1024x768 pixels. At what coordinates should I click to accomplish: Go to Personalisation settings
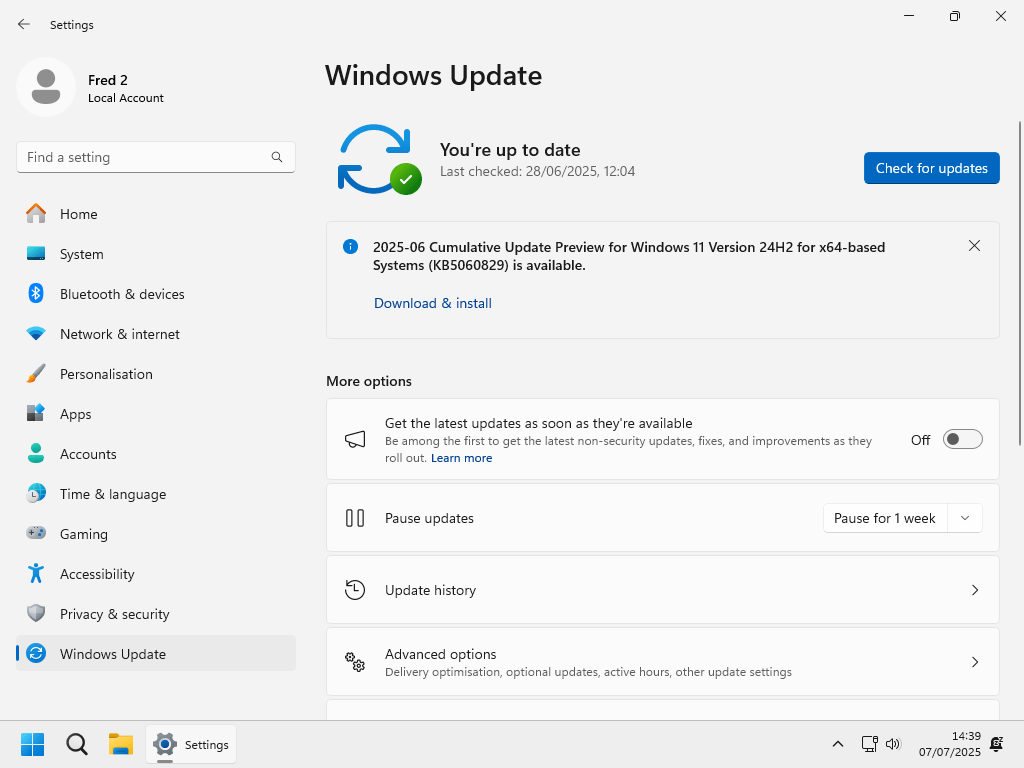[x=107, y=374]
